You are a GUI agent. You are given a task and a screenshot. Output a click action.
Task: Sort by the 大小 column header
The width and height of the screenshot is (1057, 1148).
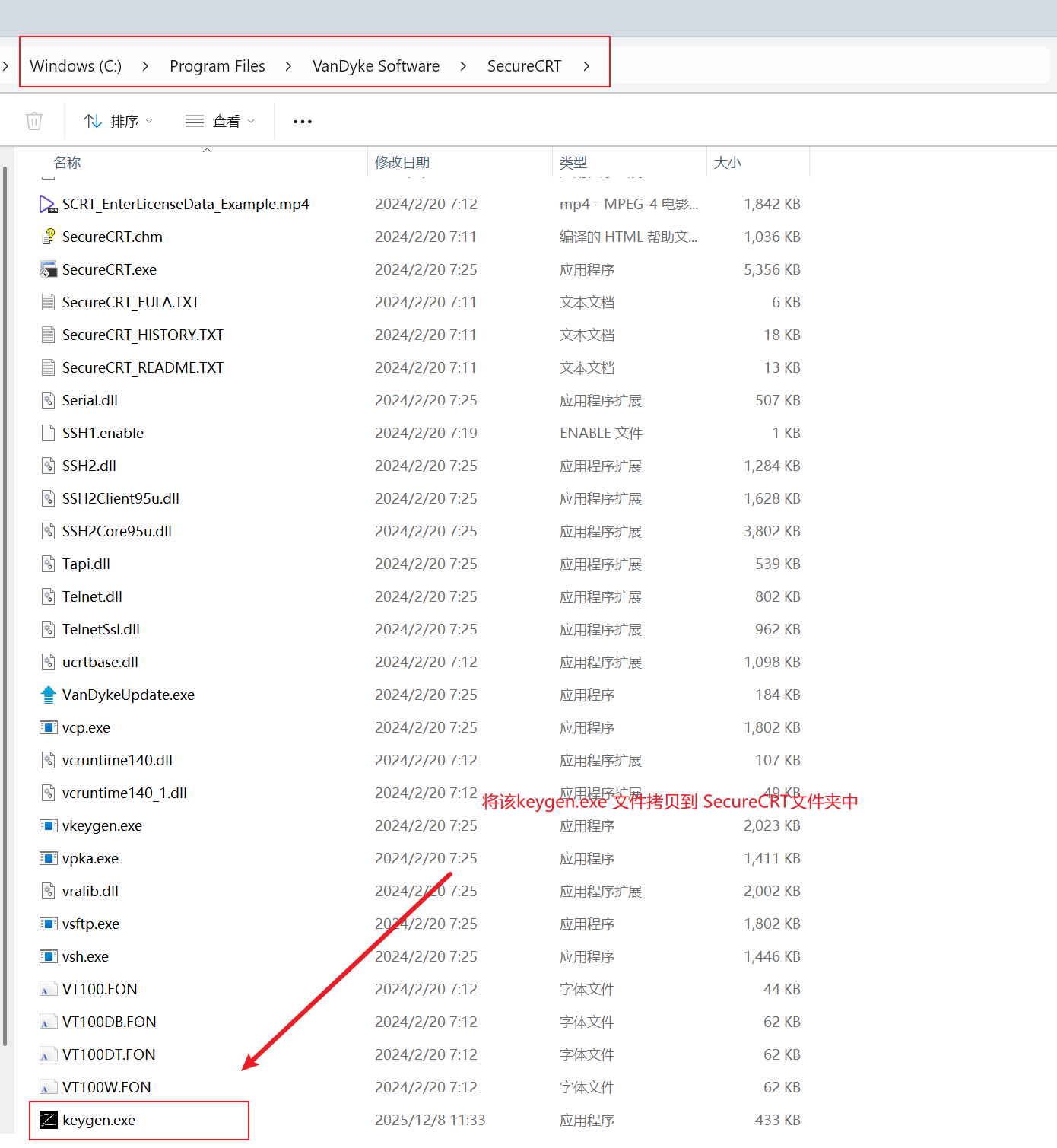728,162
